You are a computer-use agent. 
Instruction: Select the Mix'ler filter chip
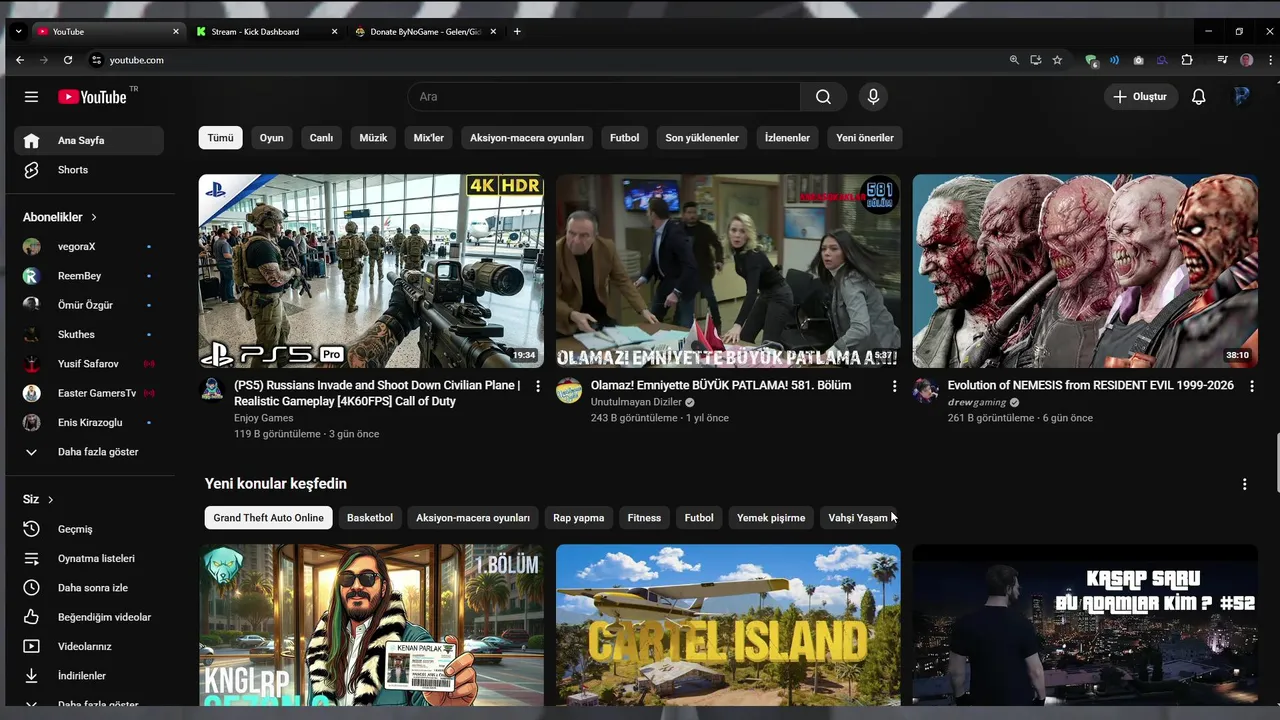point(429,138)
